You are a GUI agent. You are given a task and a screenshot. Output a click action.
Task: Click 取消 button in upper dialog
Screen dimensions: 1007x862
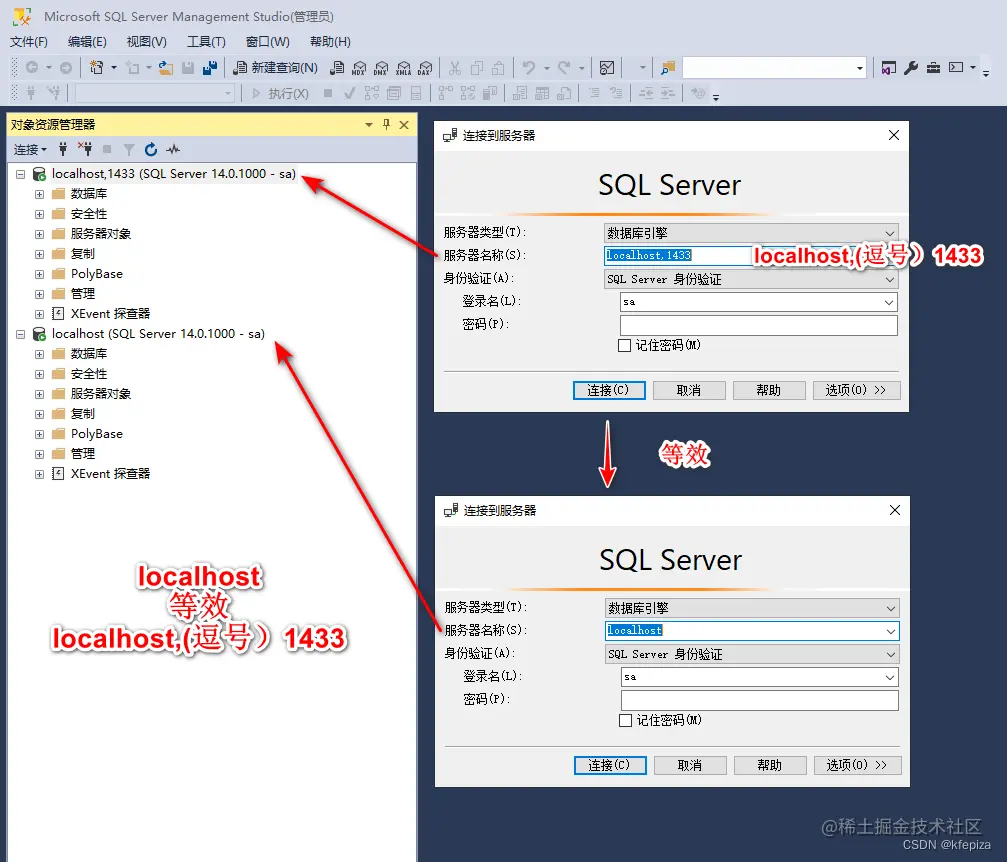click(689, 391)
